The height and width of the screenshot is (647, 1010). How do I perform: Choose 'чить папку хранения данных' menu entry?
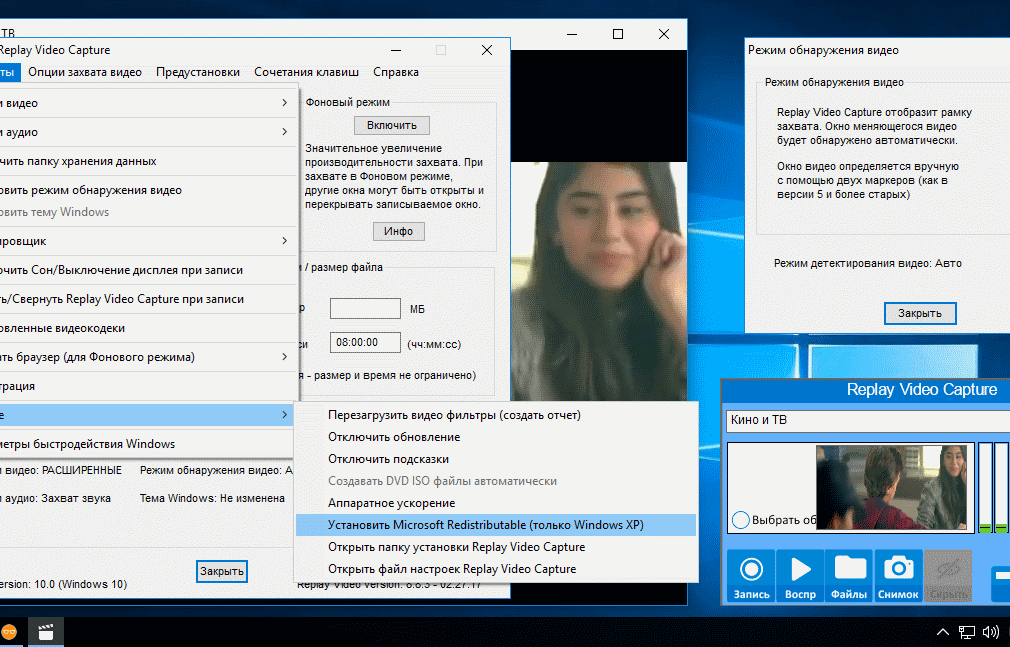148,161
